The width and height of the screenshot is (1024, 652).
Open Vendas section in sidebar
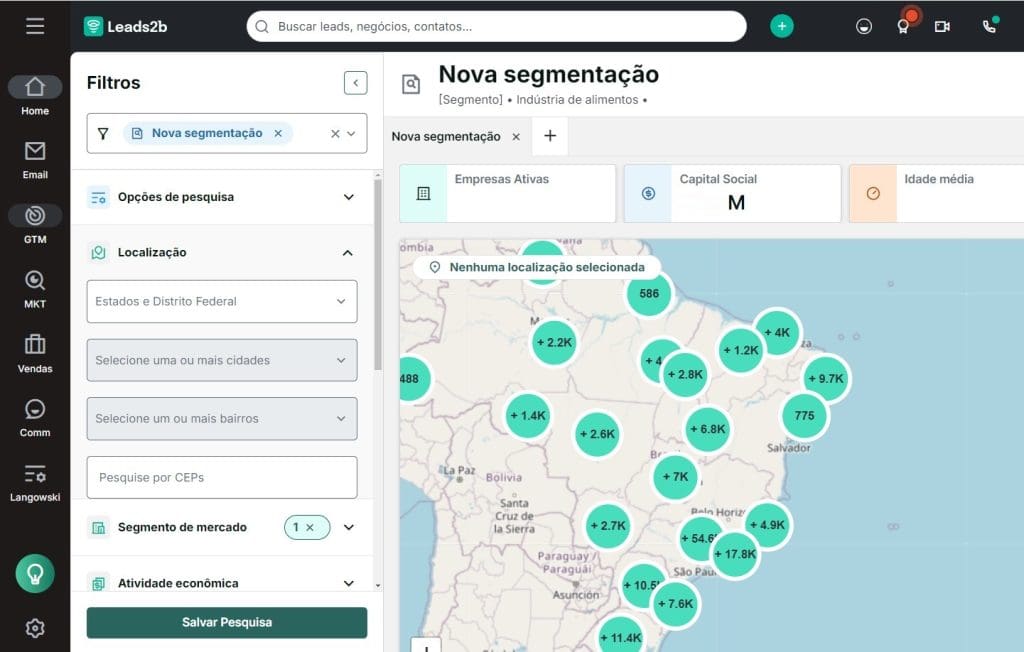coord(35,353)
